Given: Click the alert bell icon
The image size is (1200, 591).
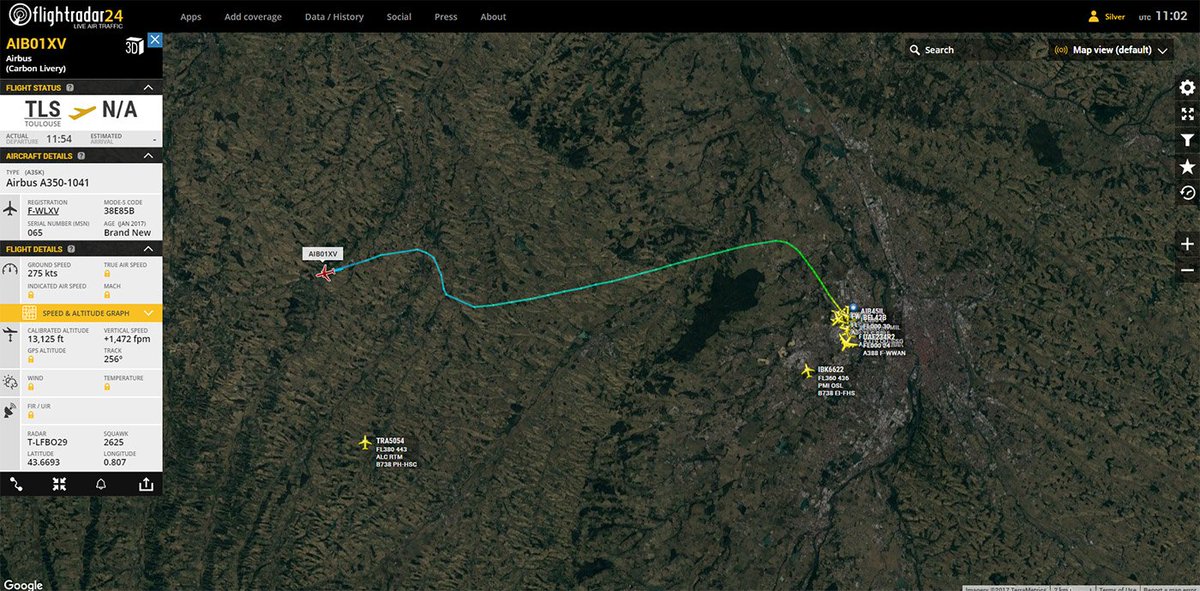Looking at the screenshot, I should click(x=101, y=484).
